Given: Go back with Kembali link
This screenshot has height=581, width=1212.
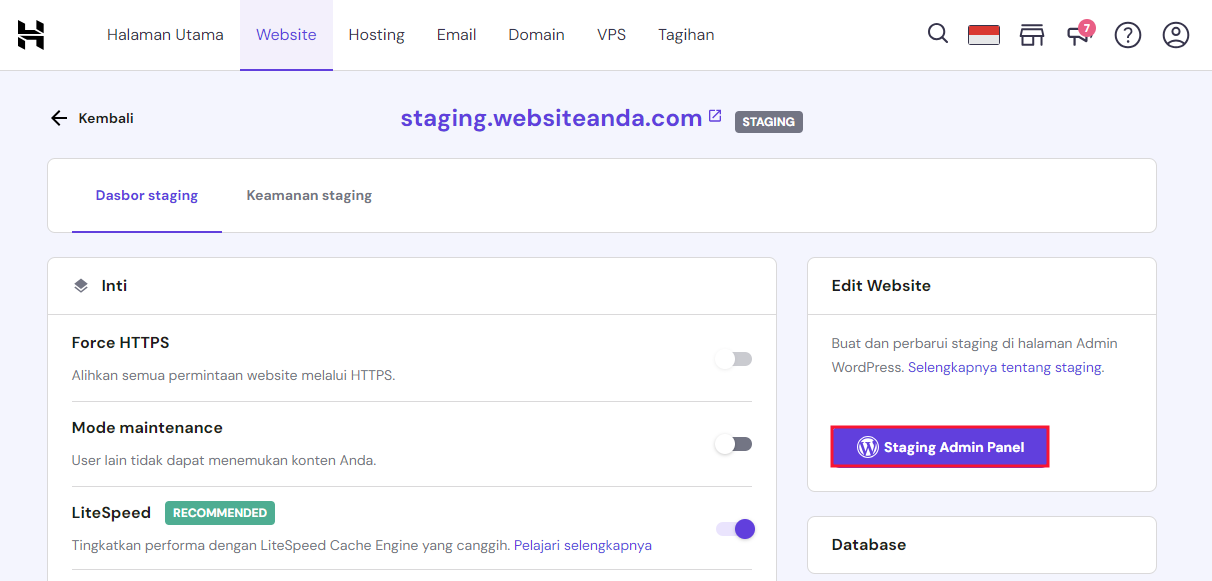Looking at the screenshot, I should click(92, 118).
